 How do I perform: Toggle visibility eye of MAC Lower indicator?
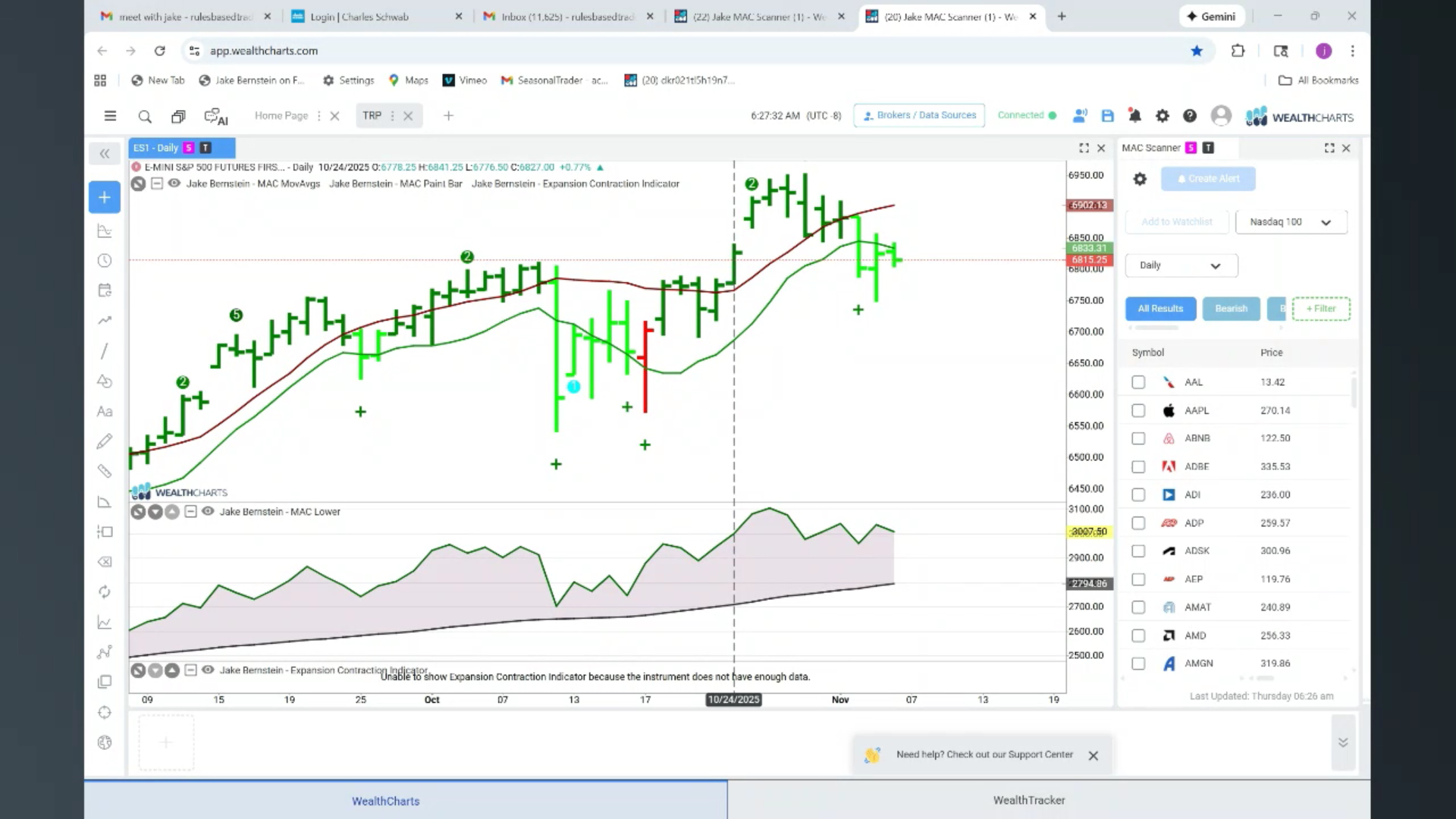[208, 512]
